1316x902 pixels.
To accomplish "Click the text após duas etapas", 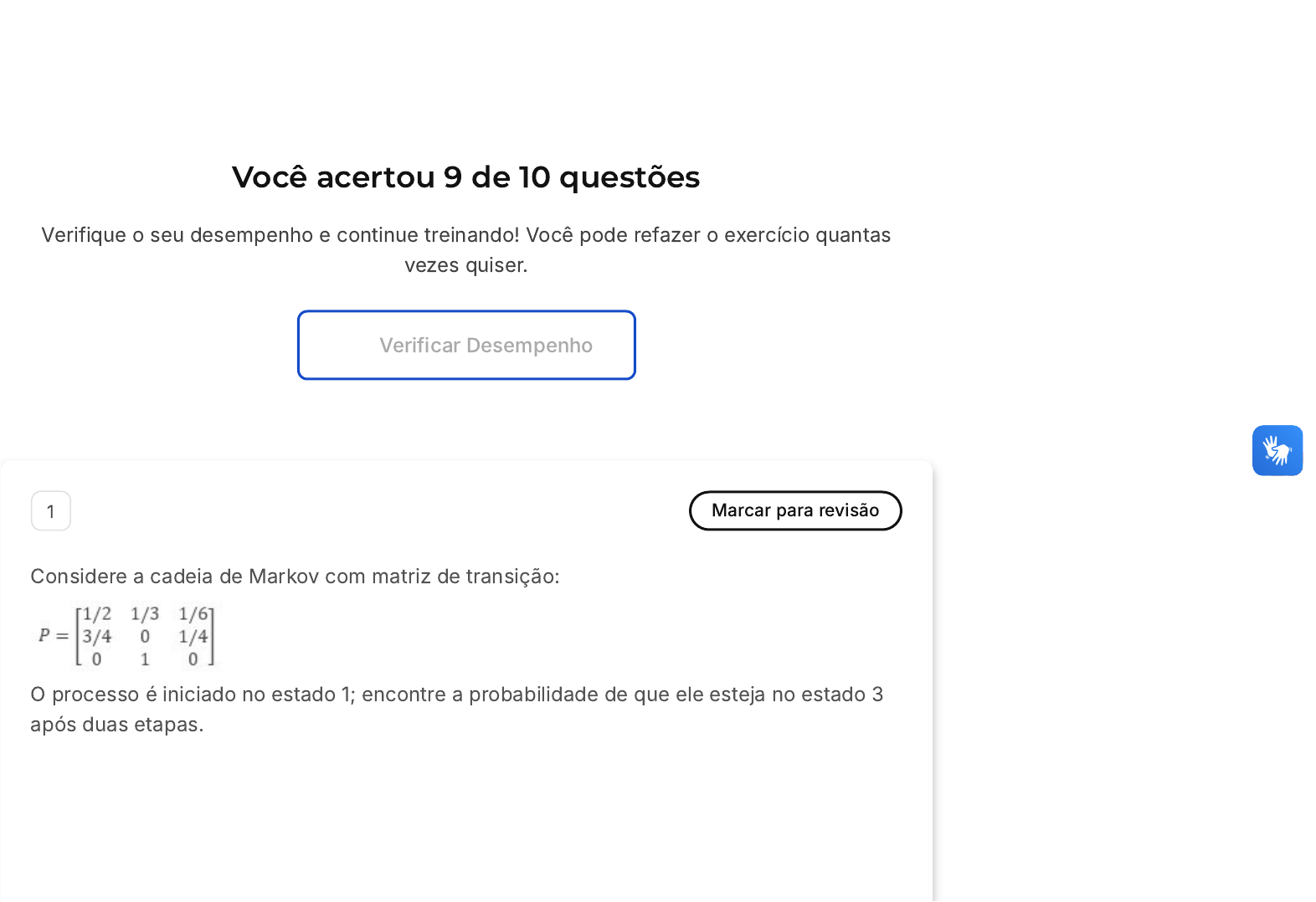I will click(x=116, y=725).
